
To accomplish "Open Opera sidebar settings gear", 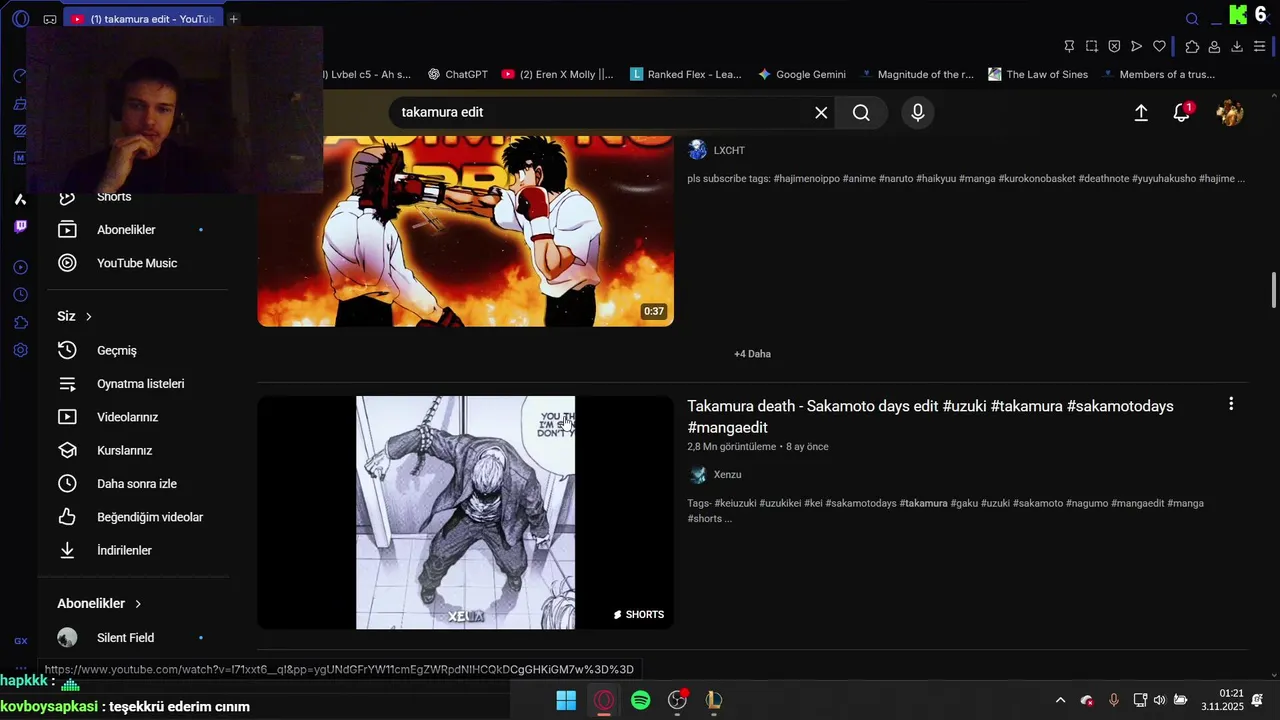I will tap(20, 351).
